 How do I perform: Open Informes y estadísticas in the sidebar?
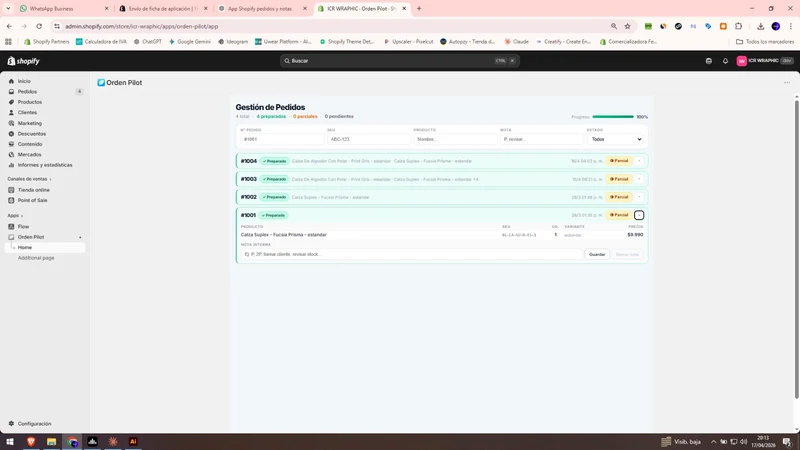tap(45, 165)
